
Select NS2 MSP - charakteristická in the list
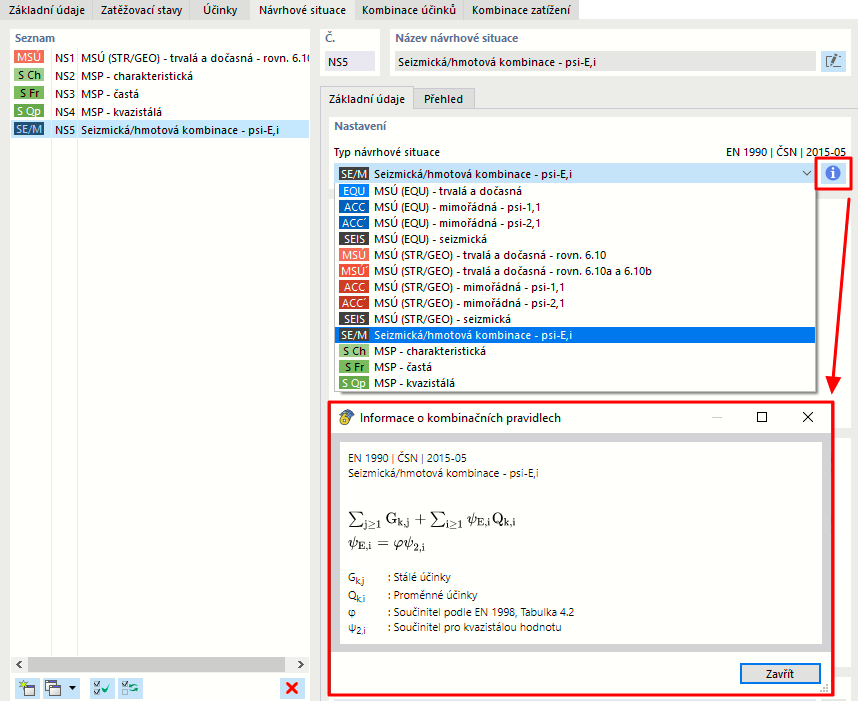click(160, 76)
